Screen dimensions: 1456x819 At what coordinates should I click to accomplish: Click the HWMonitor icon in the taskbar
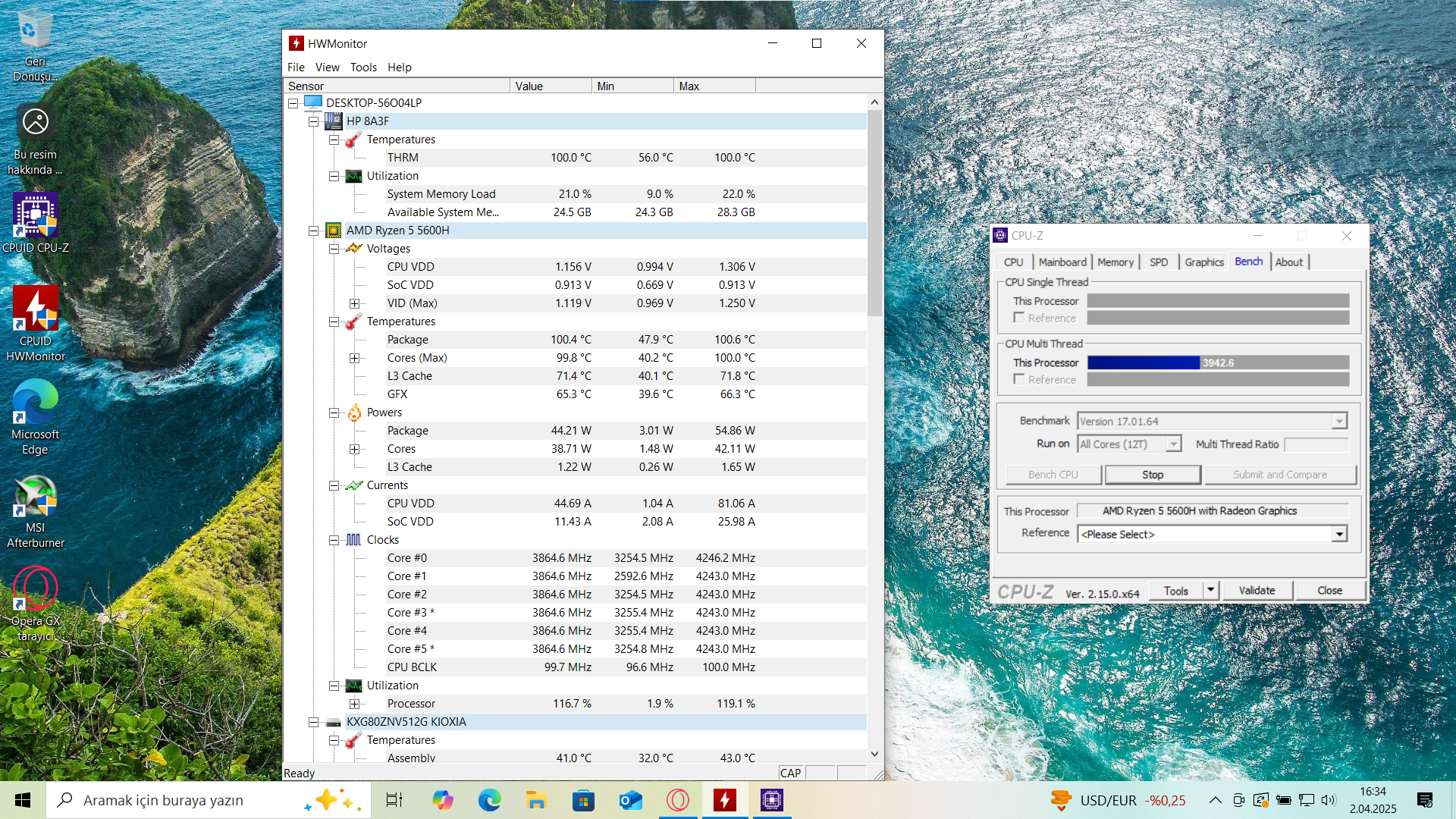[724, 800]
